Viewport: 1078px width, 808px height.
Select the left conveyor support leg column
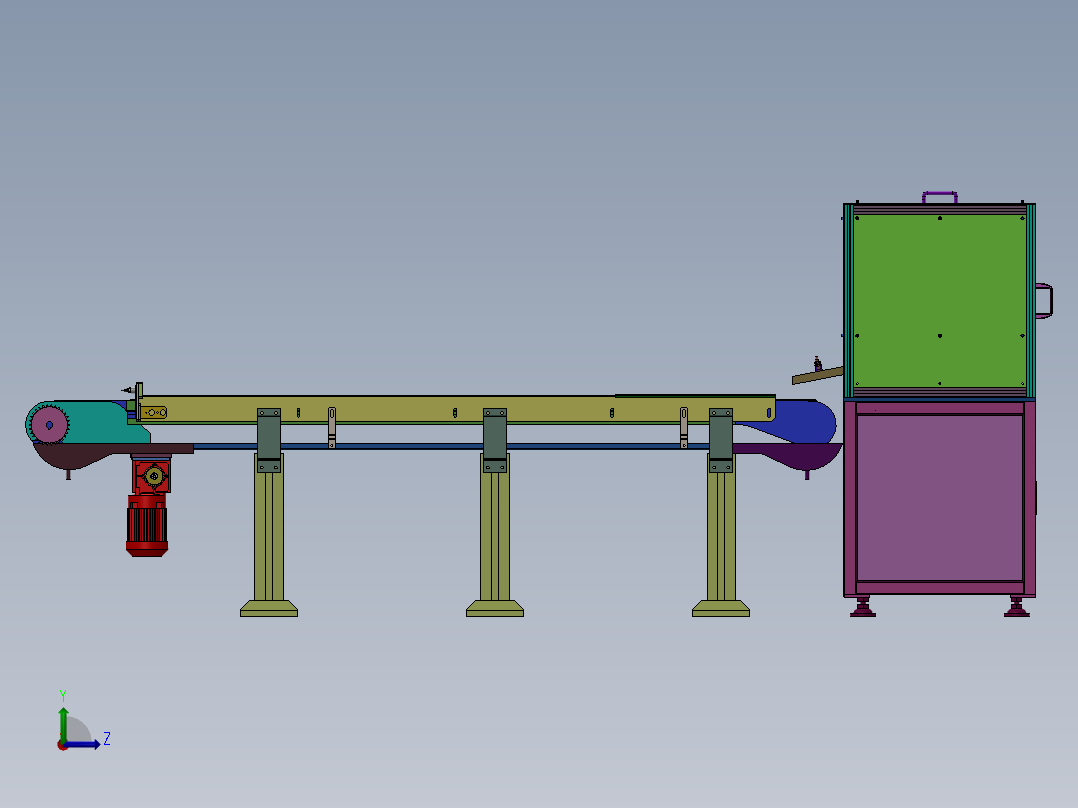pos(269,534)
